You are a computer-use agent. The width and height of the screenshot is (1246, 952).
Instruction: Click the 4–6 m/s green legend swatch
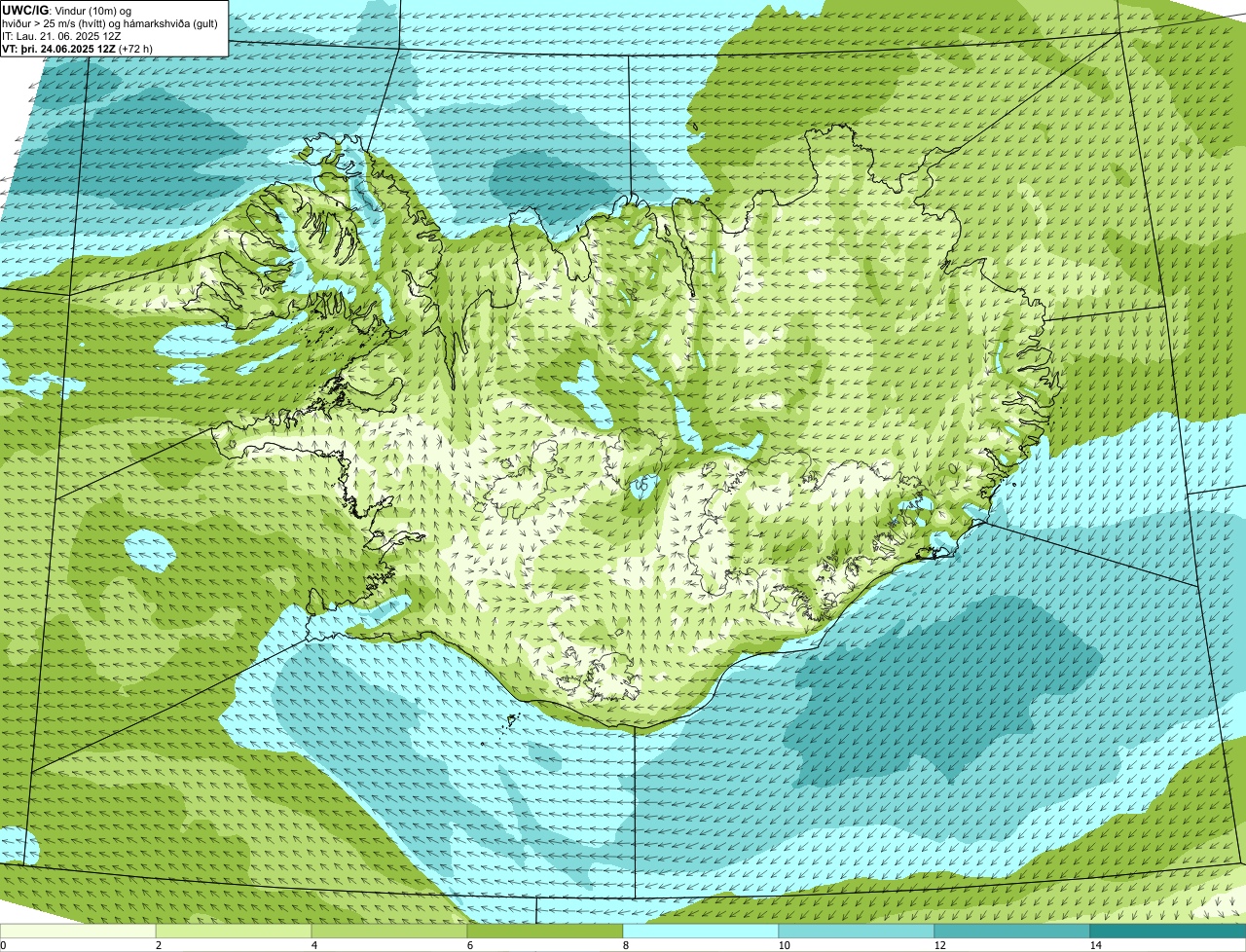click(389, 932)
